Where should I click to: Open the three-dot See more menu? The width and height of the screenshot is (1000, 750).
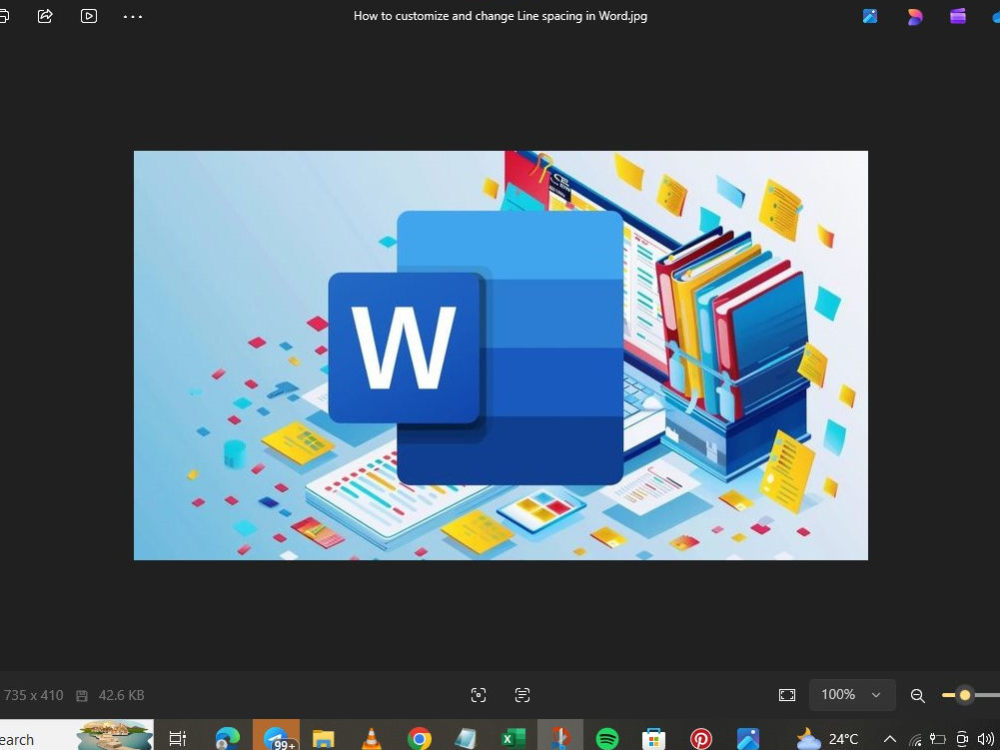click(133, 17)
